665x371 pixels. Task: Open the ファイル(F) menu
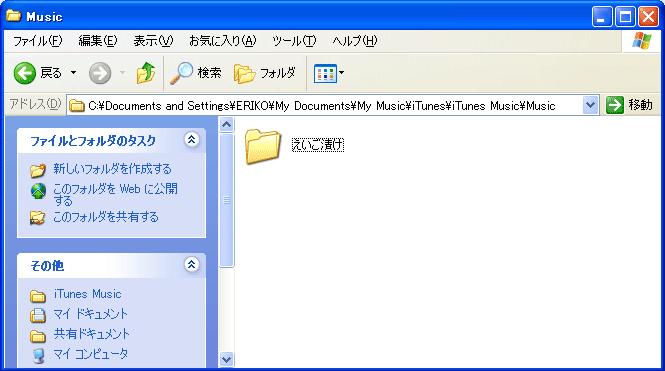coord(38,41)
